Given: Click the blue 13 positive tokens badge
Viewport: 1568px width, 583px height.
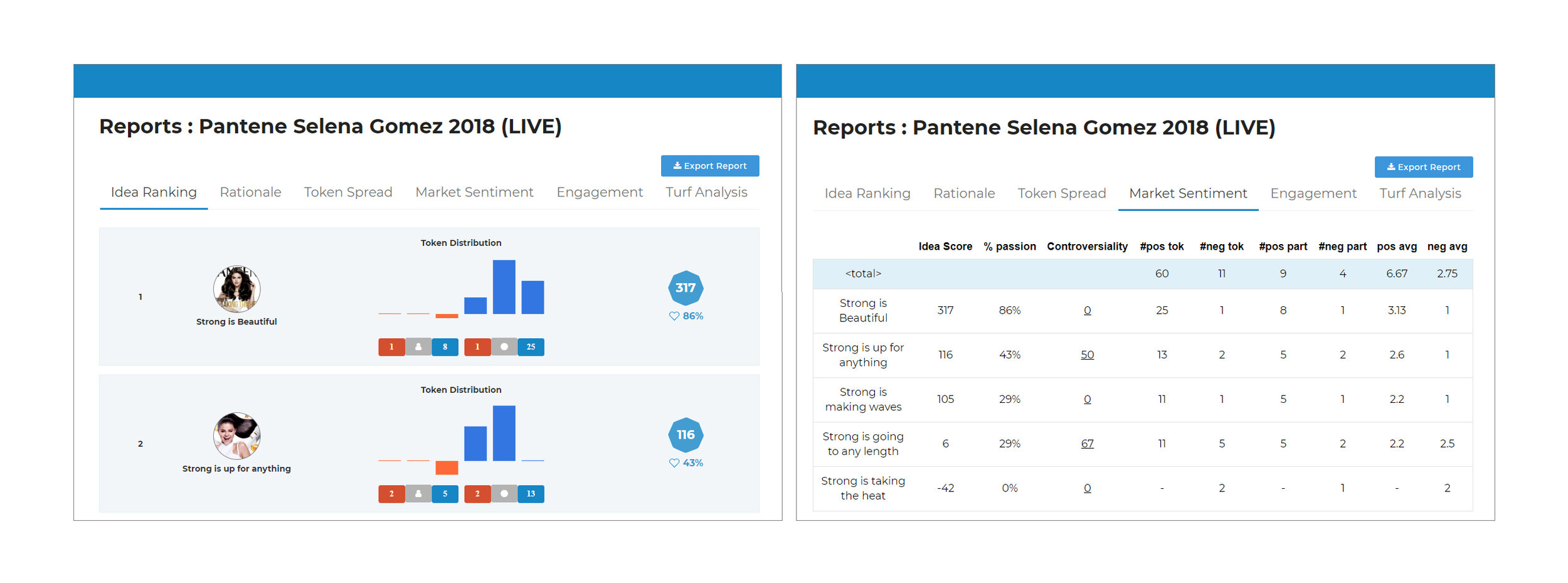Looking at the screenshot, I should point(531,494).
